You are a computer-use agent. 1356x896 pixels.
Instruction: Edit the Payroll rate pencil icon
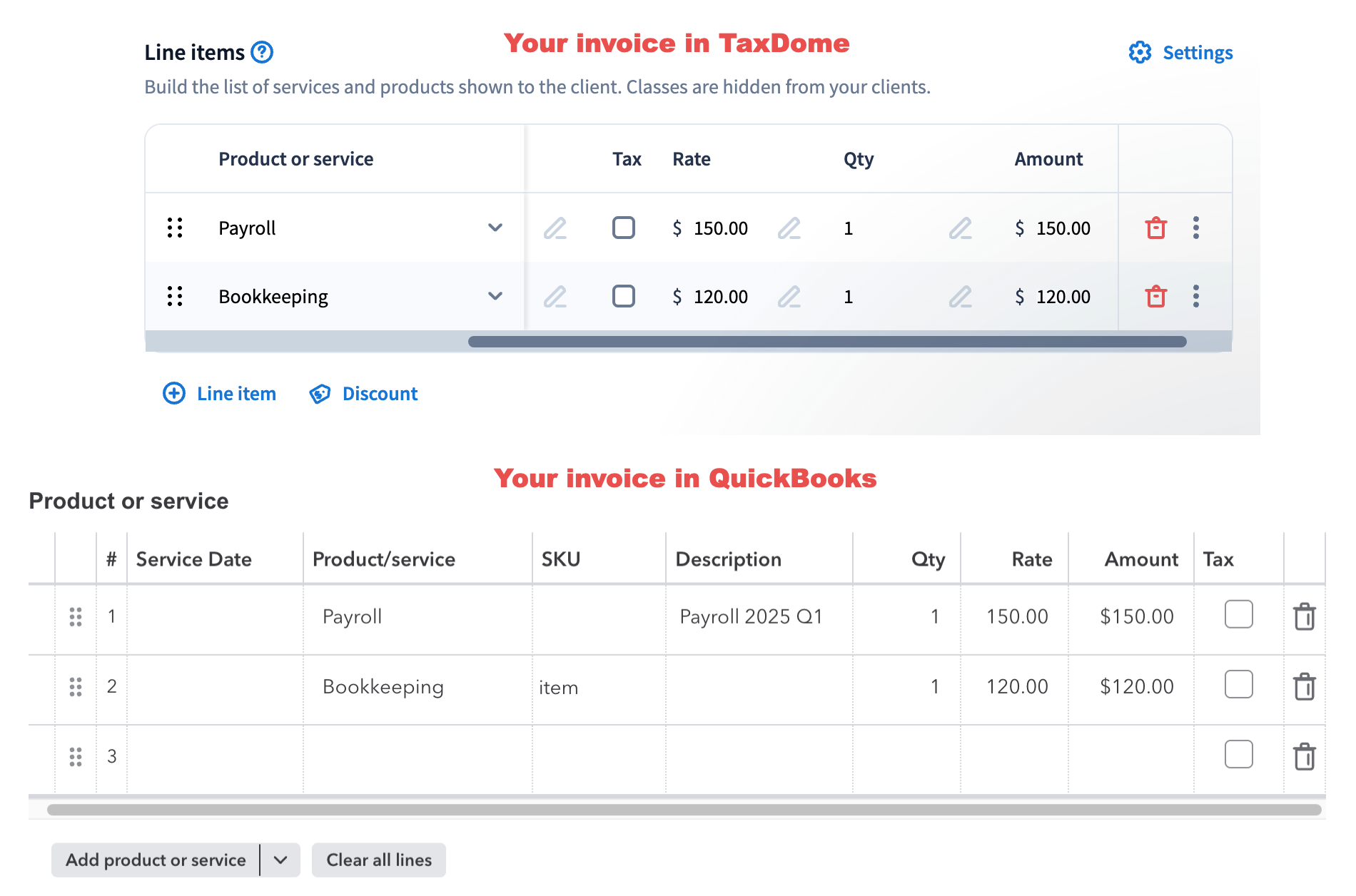coord(789,228)
